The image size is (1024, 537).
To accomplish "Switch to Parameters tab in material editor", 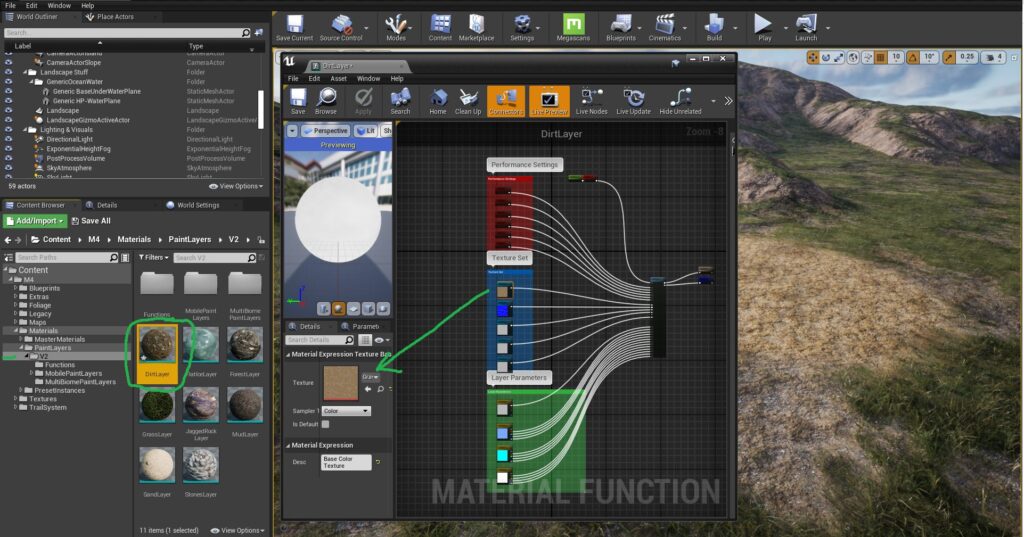I will [360, 326].
